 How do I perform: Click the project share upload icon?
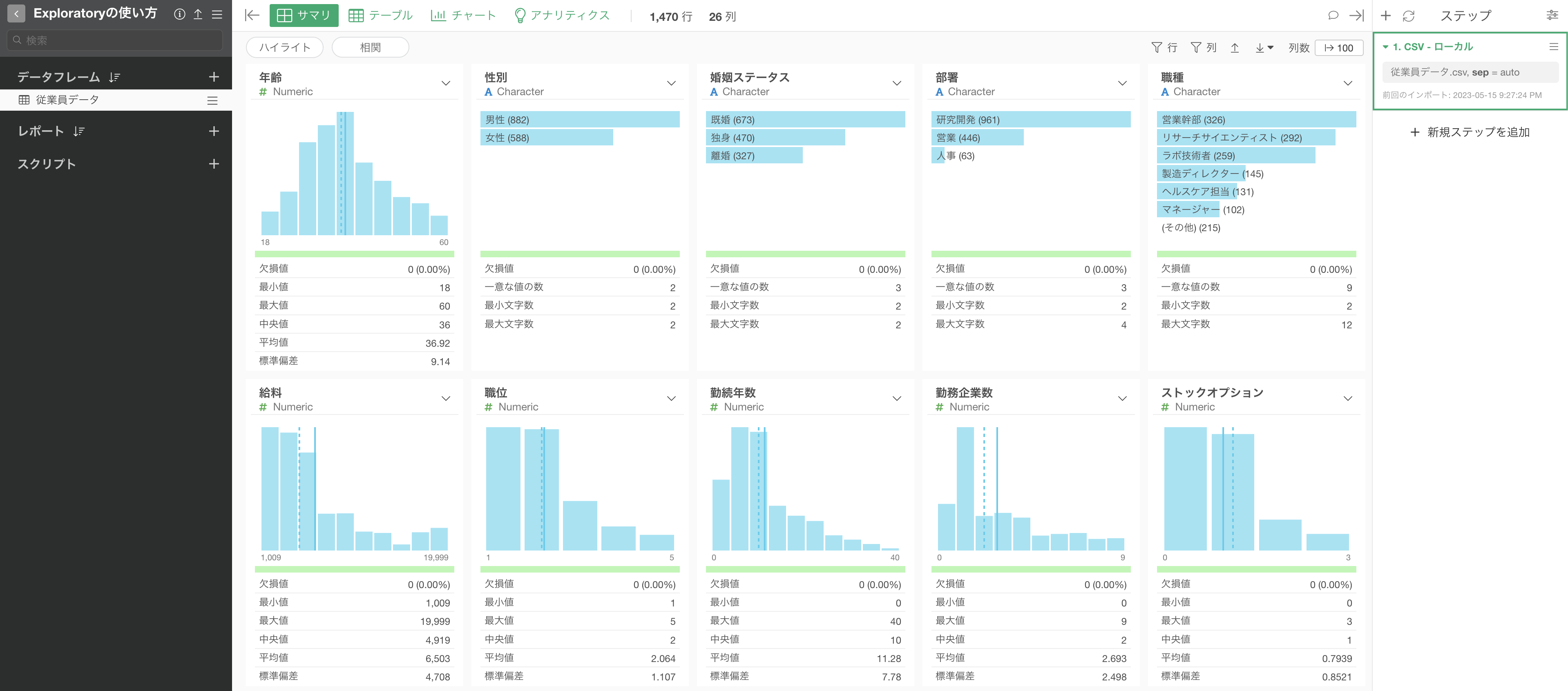[x=198, y=14]
